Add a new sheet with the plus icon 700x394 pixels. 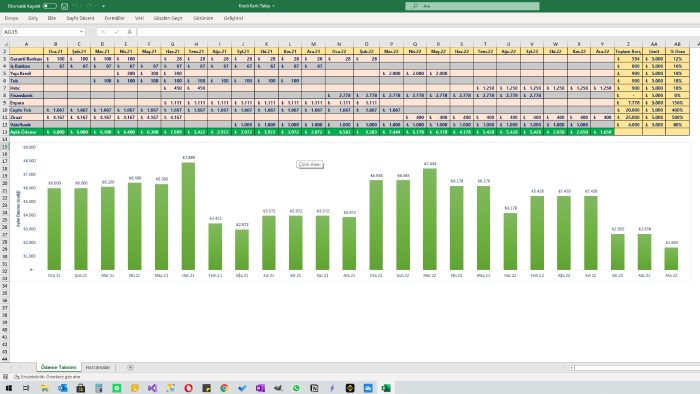pyautogui.click(x=130, y=368)
